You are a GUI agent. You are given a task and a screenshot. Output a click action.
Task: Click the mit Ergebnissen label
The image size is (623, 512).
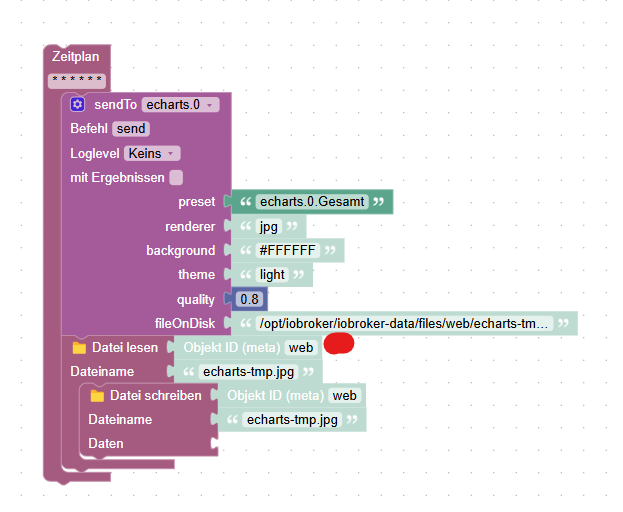(x=117, y=178)
